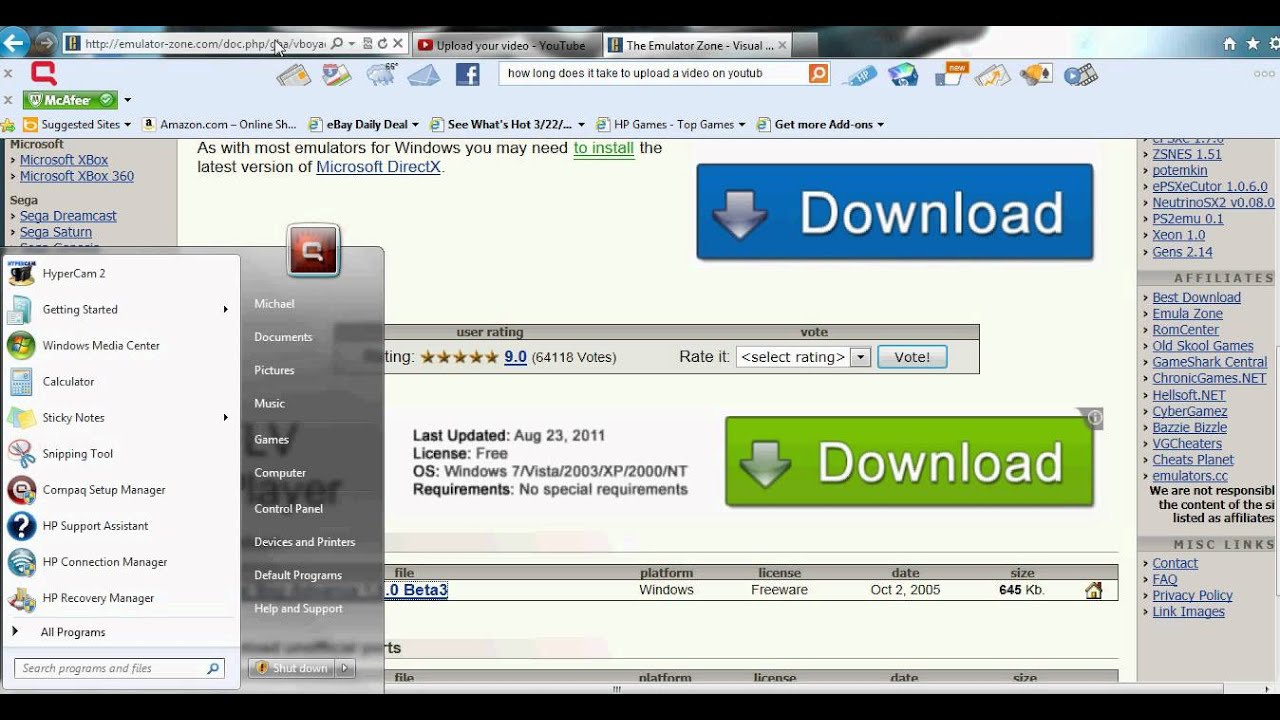Click the blue HP toolbar icon
Image resolution: width=1280 pixels, height=720 pixels.
coord(859,74)
